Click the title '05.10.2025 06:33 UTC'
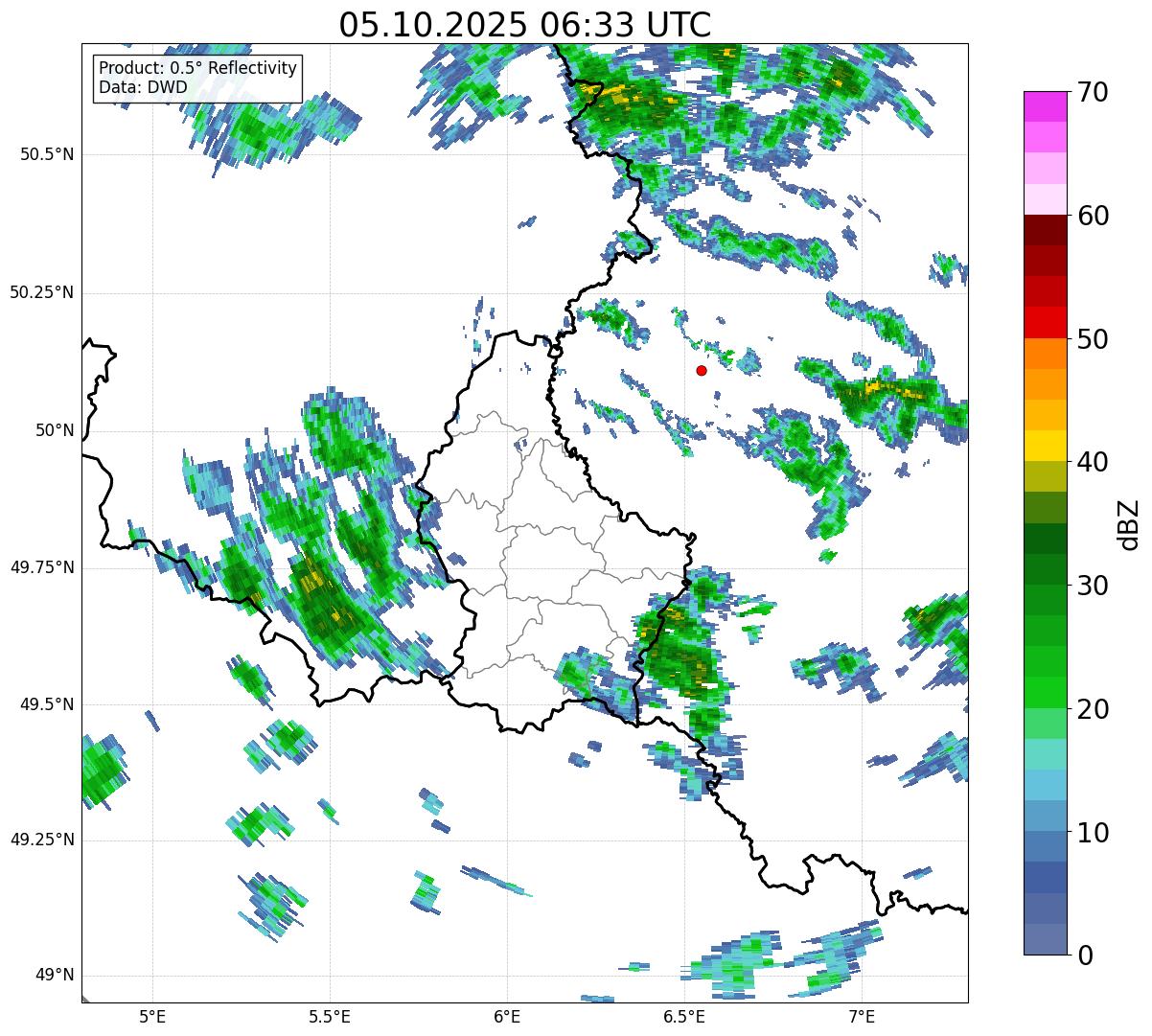 (525, 24)
